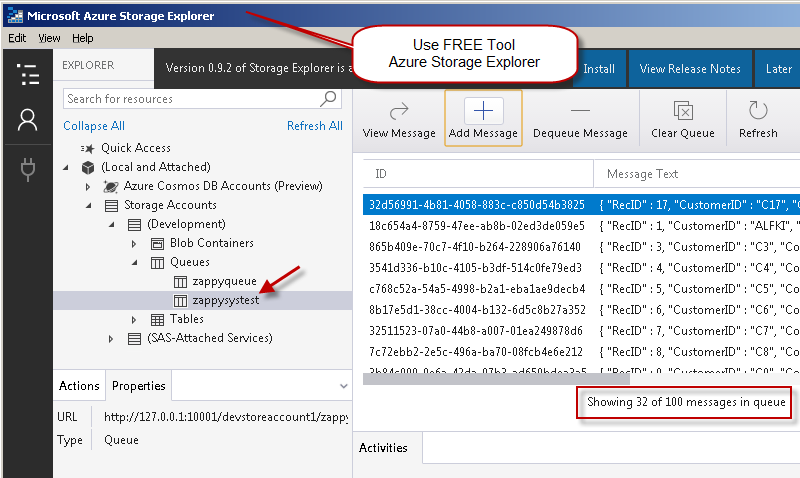Click the View Message arrow icon
This screenshot has width=800, height=478.
[399, 111]
